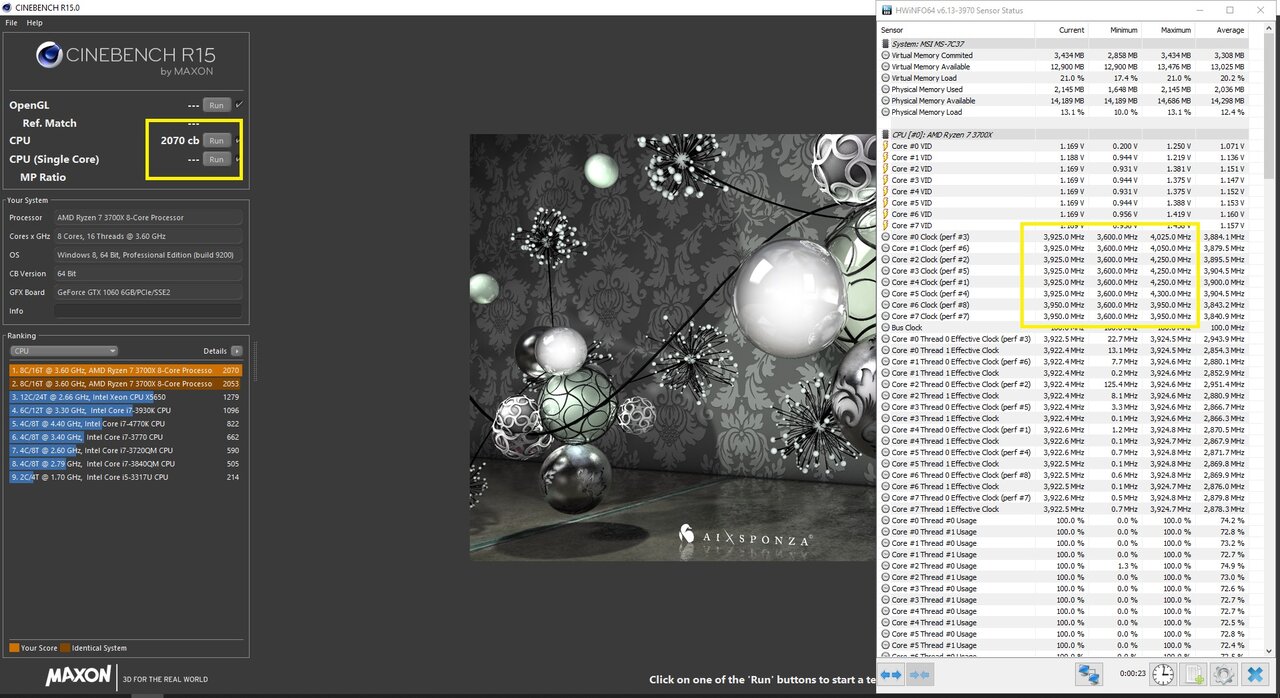Click the 2070 cb CPU score

click(x=179, y=140)
